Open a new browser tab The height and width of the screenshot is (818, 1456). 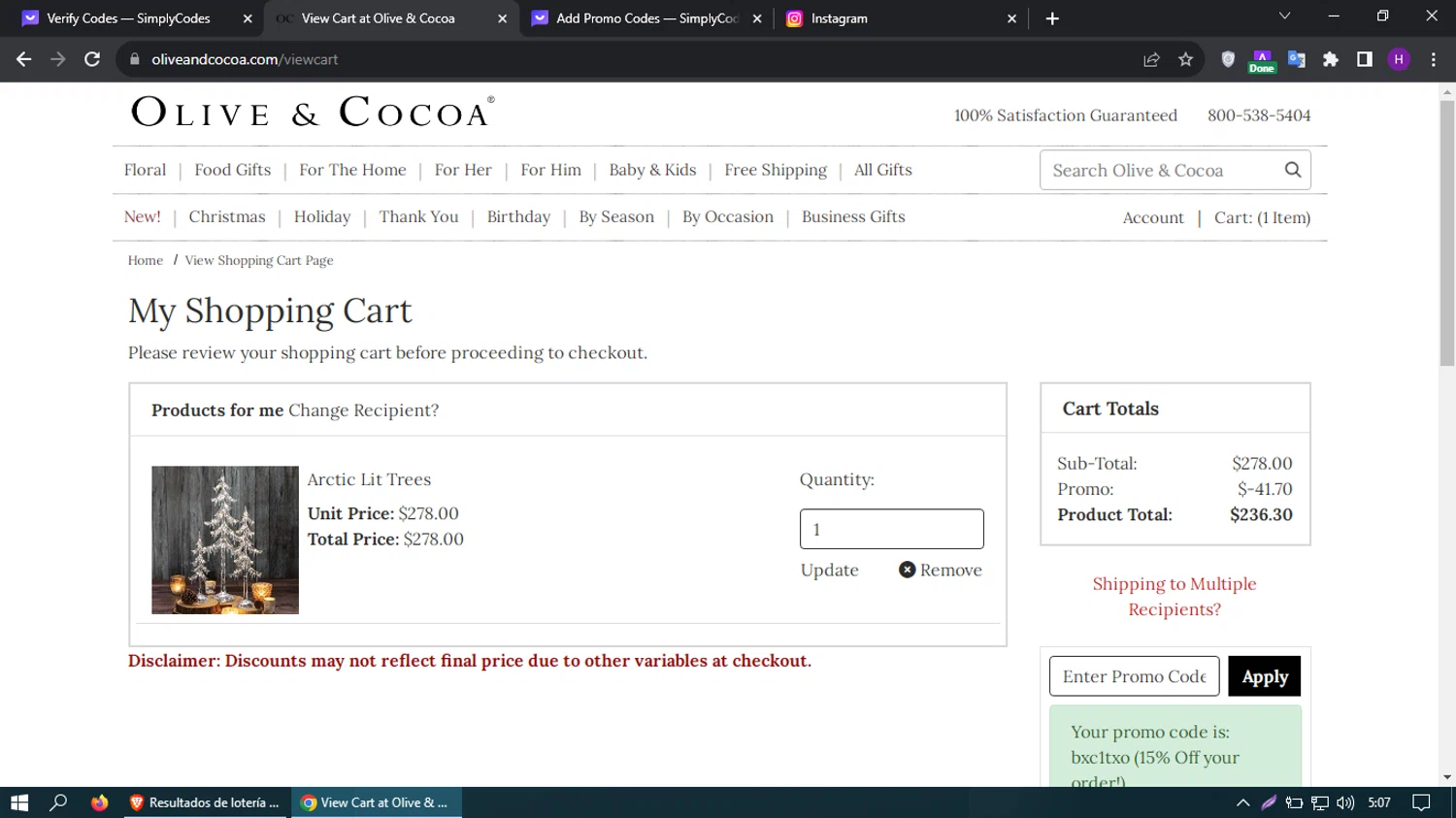click(x=1052, y=18)
